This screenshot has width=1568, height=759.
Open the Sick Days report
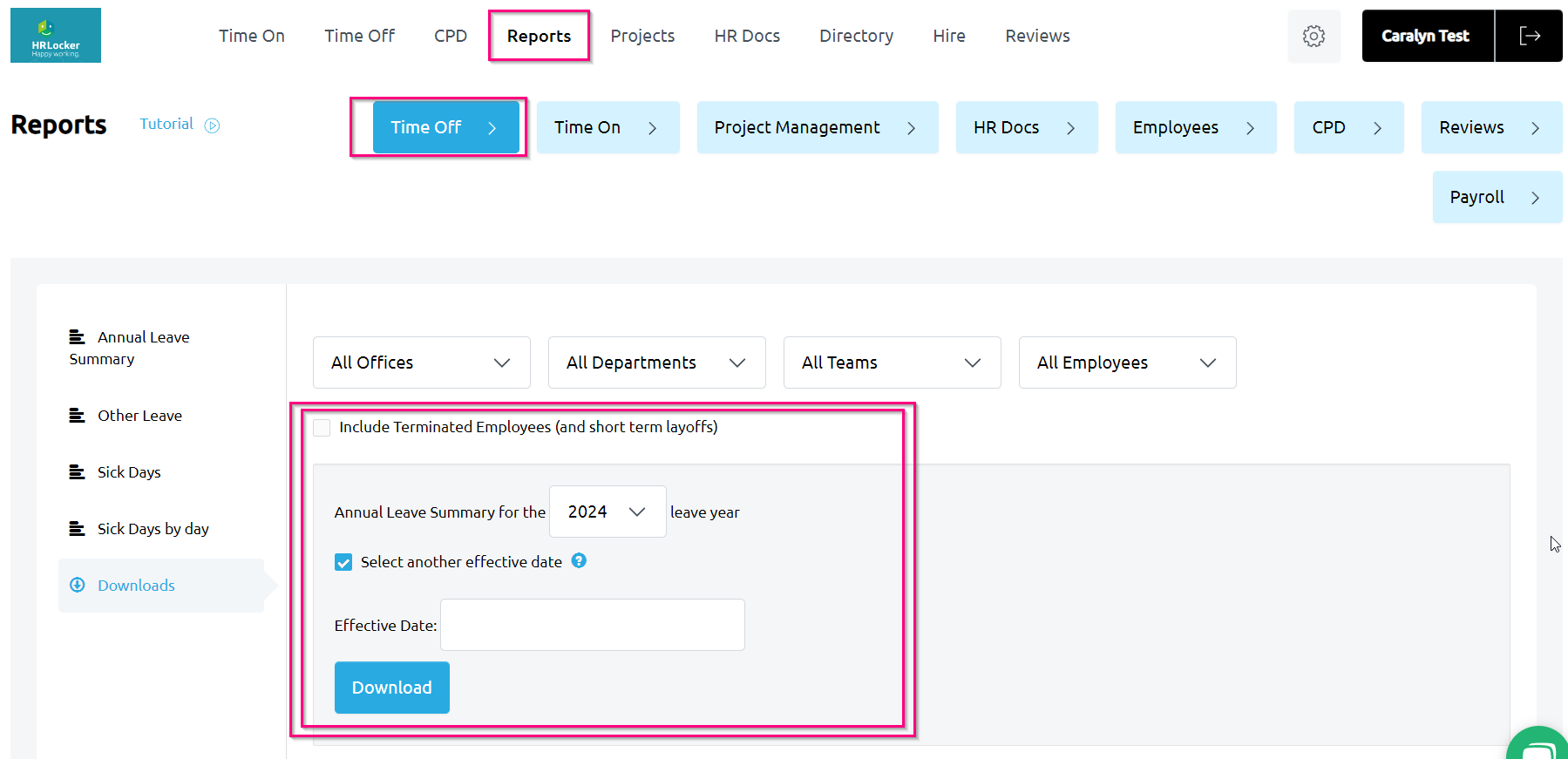[x=128, y=472]
